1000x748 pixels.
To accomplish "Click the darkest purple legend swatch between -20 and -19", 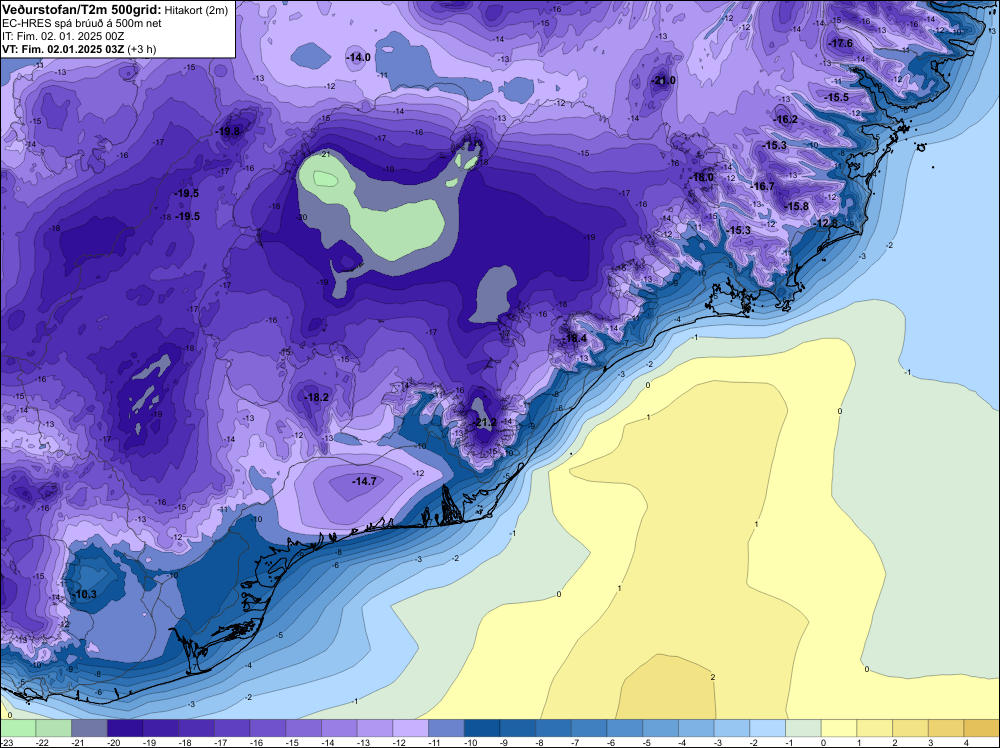I will (125, 728).
